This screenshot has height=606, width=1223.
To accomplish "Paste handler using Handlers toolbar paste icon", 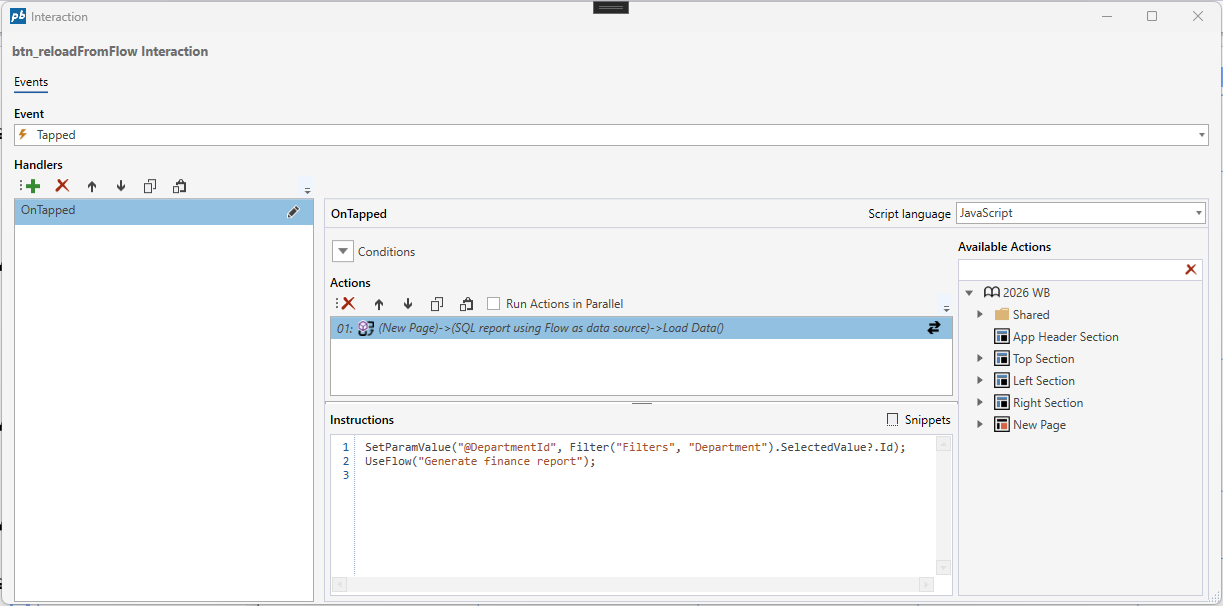I will [179, 186].
